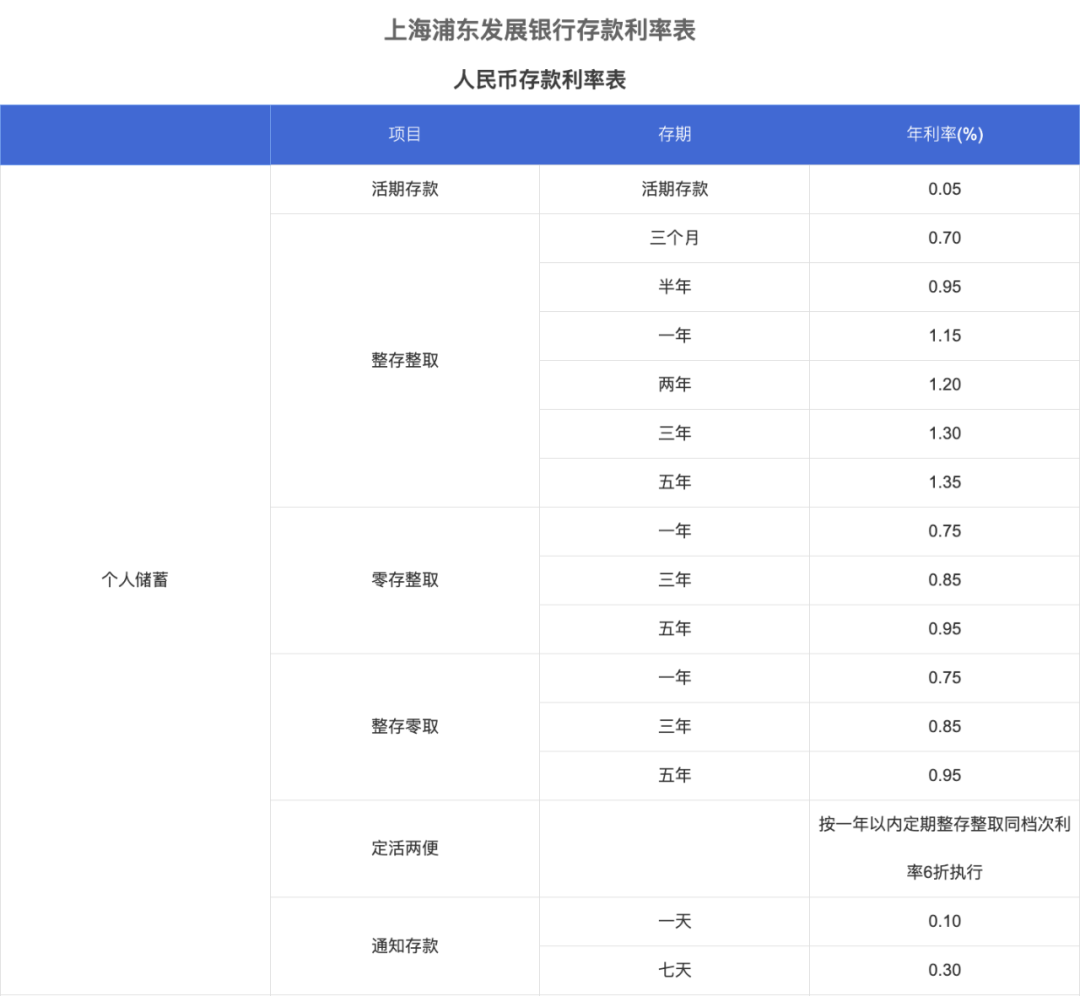Select the 七天 term cell
This screenshot has width=1080, height=996.
pyautogui.click(x=674, y=971)
